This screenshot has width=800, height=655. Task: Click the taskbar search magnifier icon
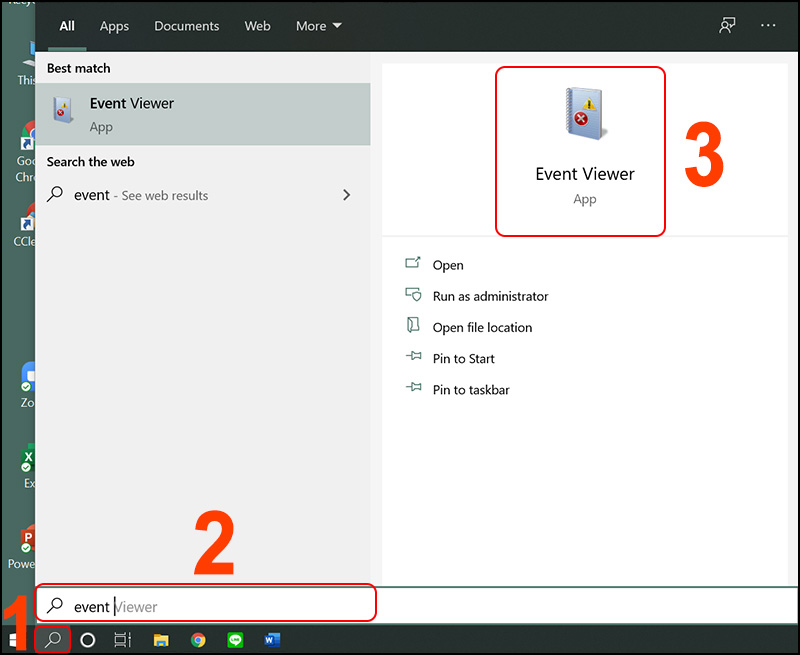point(53,639)
